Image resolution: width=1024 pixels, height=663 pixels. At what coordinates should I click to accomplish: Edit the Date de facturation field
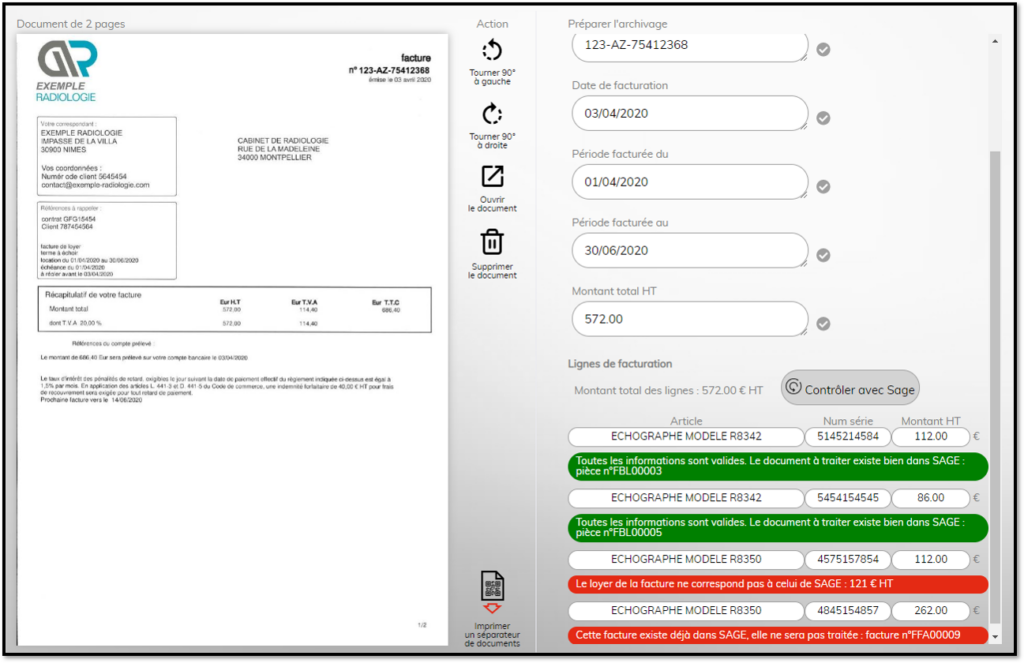689,113
